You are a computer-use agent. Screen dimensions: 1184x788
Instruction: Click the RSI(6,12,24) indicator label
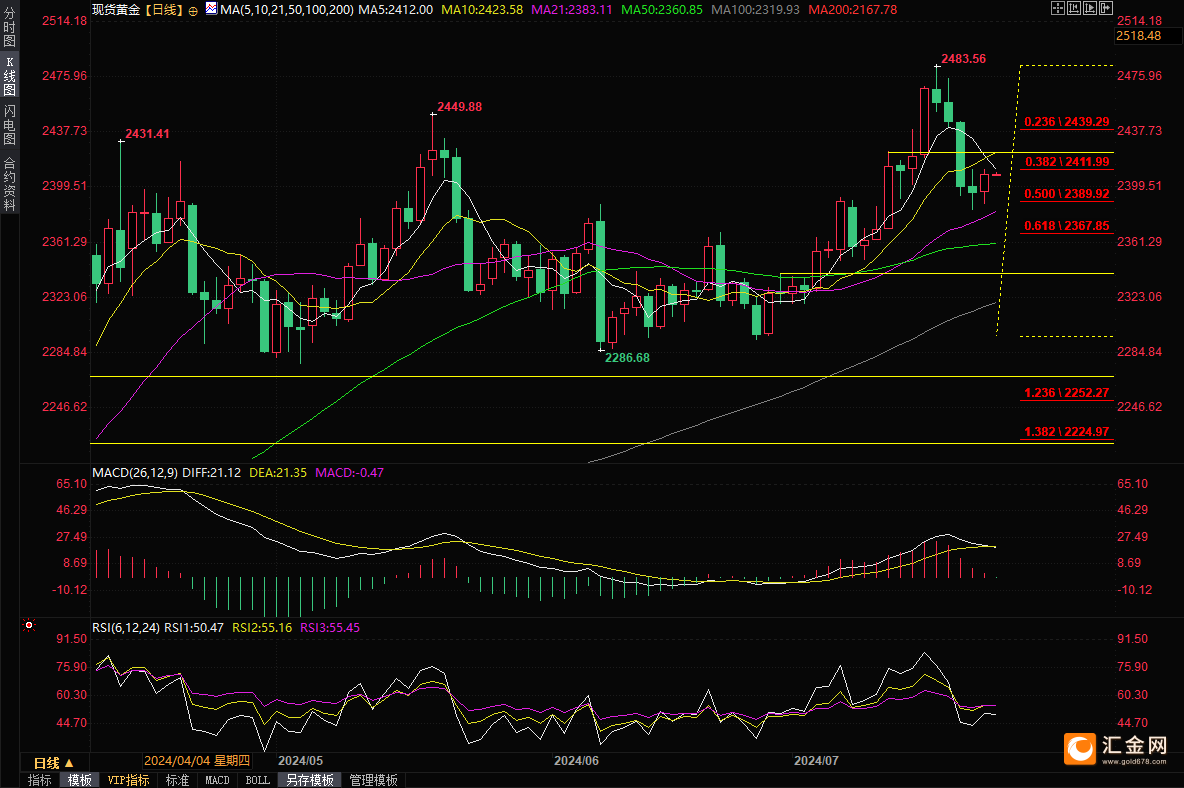tap(126, 627)
